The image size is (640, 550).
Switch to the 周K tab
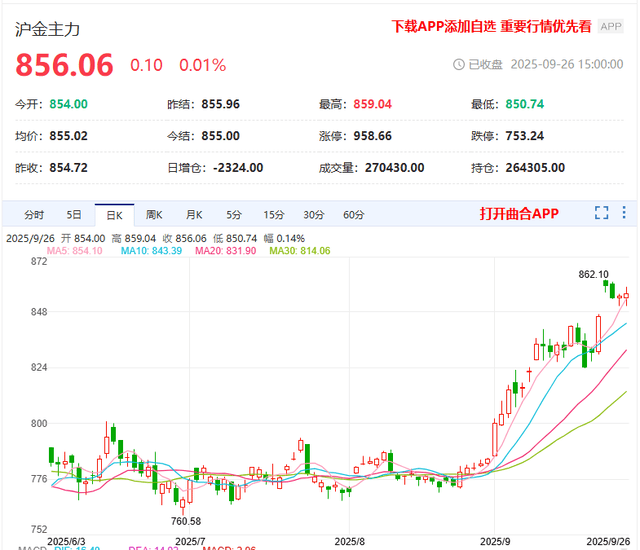click(154, 215)
